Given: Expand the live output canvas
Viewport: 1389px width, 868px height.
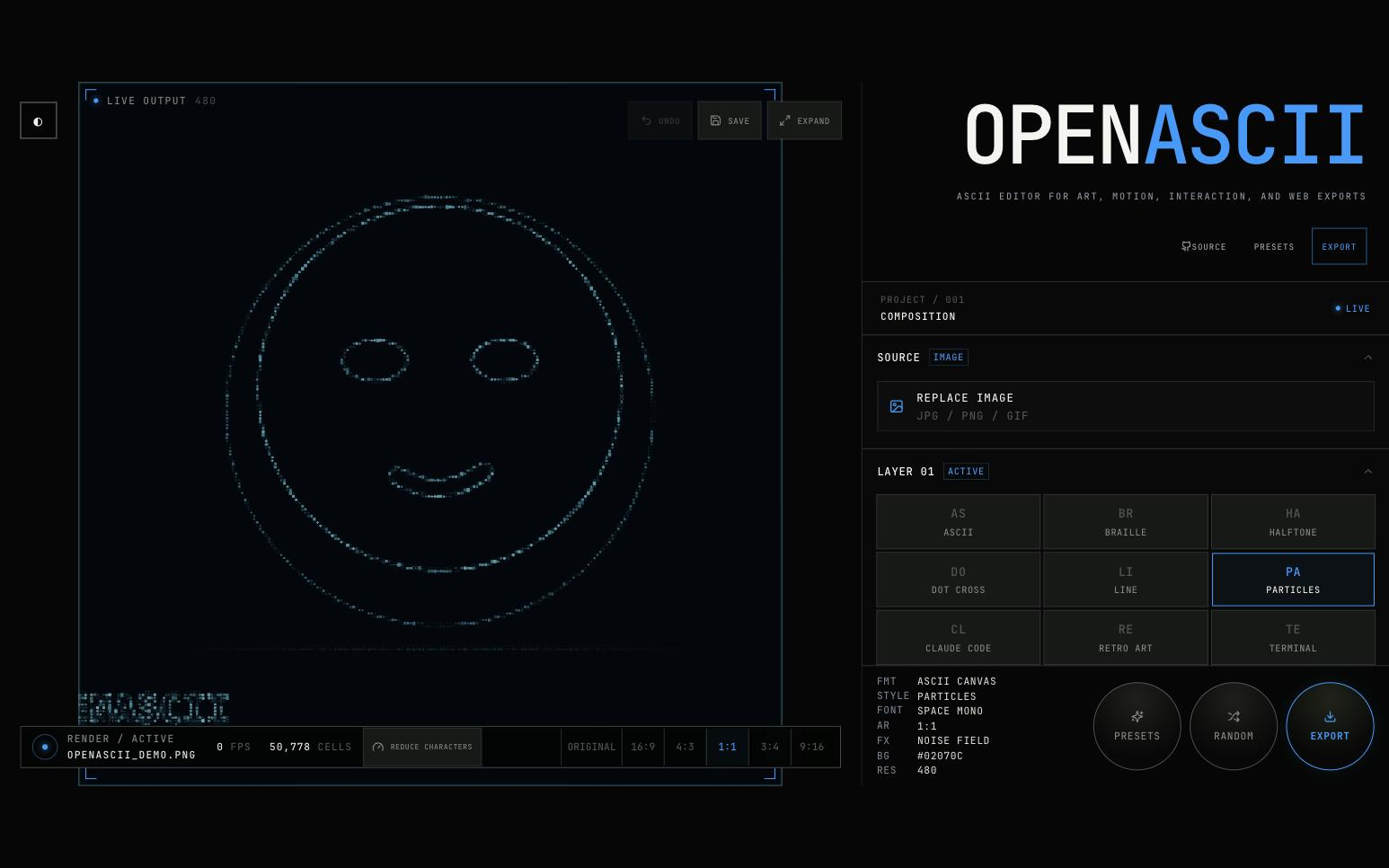Looking at the screenshot, I should [x=804, y=120].
